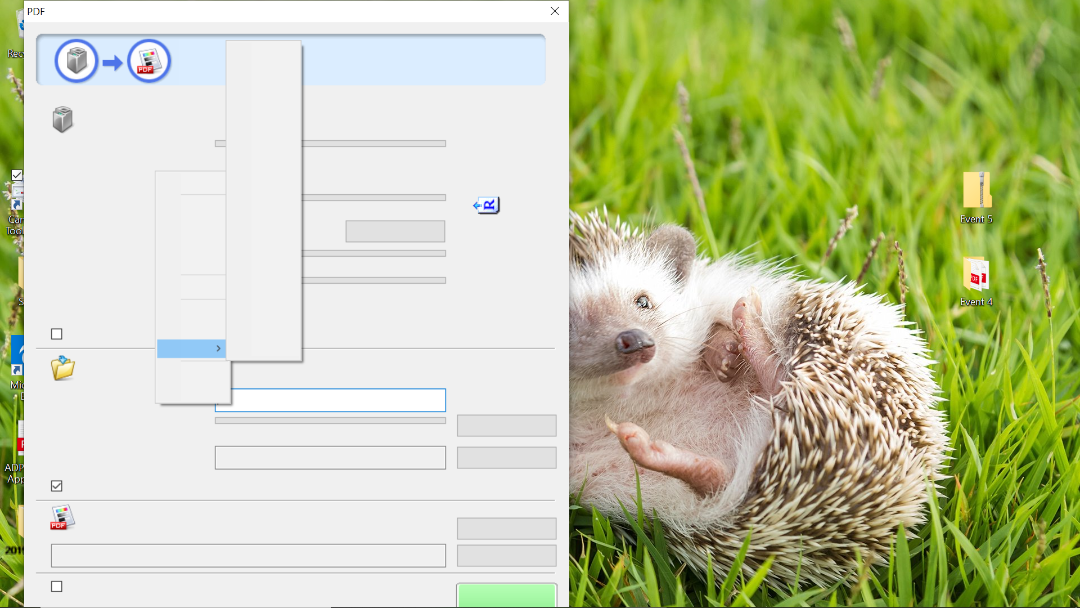Click the circled PDF icon in the blue banner
Image resolution: width=1080 pixels, height=608 pixels.
[x=149, y=61]
